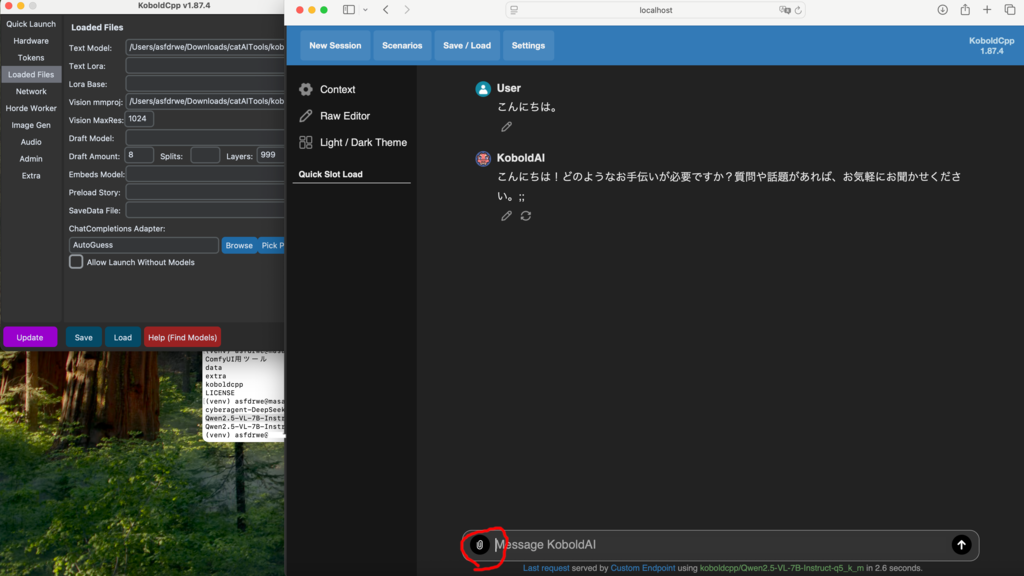Switch to Horde Worker tab
The width and height of the screenshot is (1024, 576).
pos(31,108)
